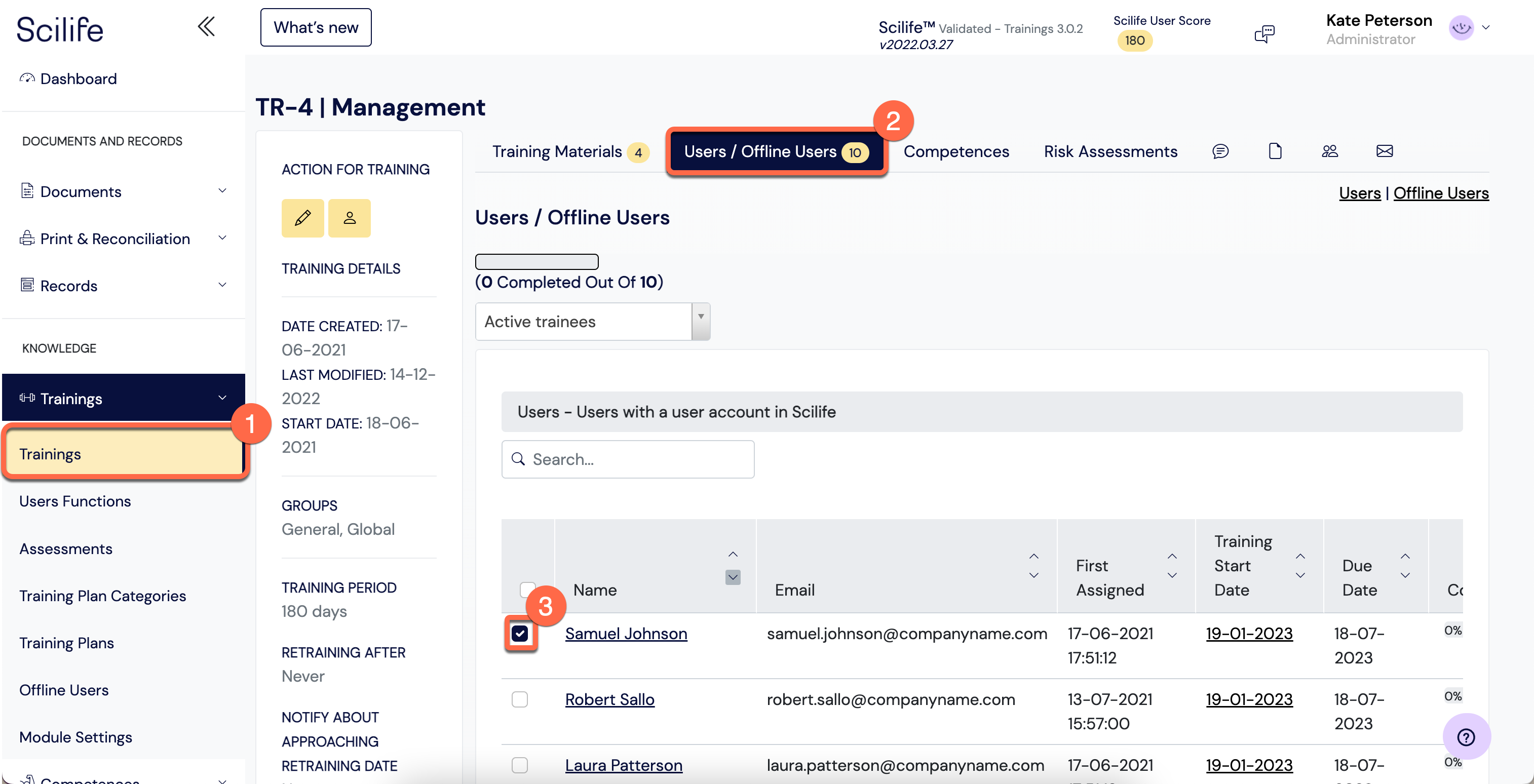Collapse the Trainings section chevron
The width and height of the screenshot is (1534, 784).
coord(222,398)
